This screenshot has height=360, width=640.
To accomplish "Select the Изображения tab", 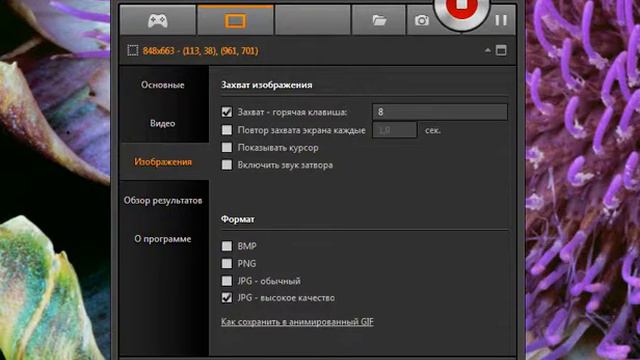I will coord(163,162).
